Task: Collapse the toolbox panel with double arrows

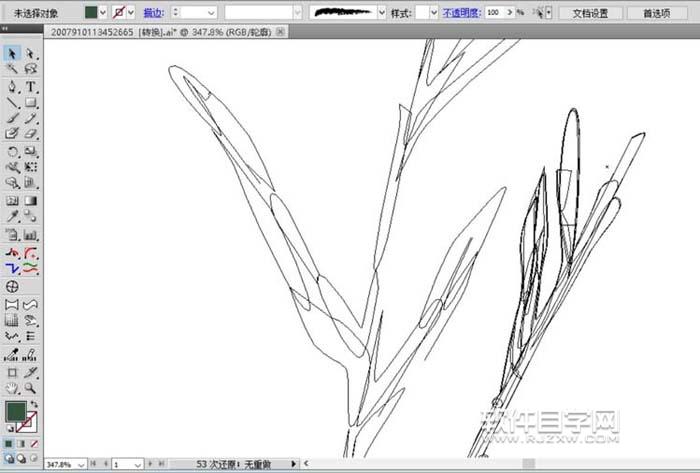Action: 5,29
